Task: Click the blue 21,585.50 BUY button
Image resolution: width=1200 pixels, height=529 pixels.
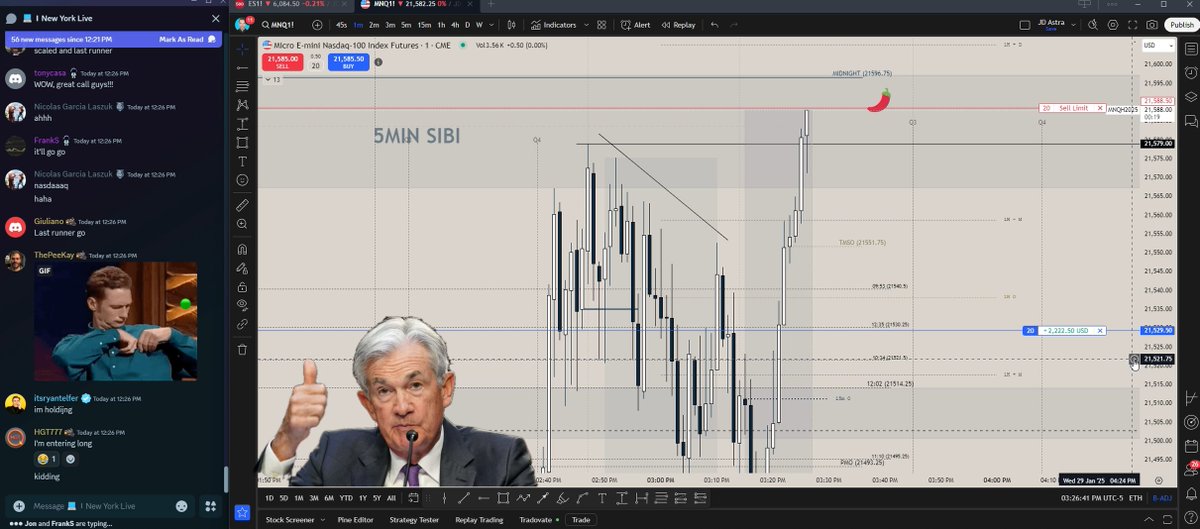Action: pos(349,61)
